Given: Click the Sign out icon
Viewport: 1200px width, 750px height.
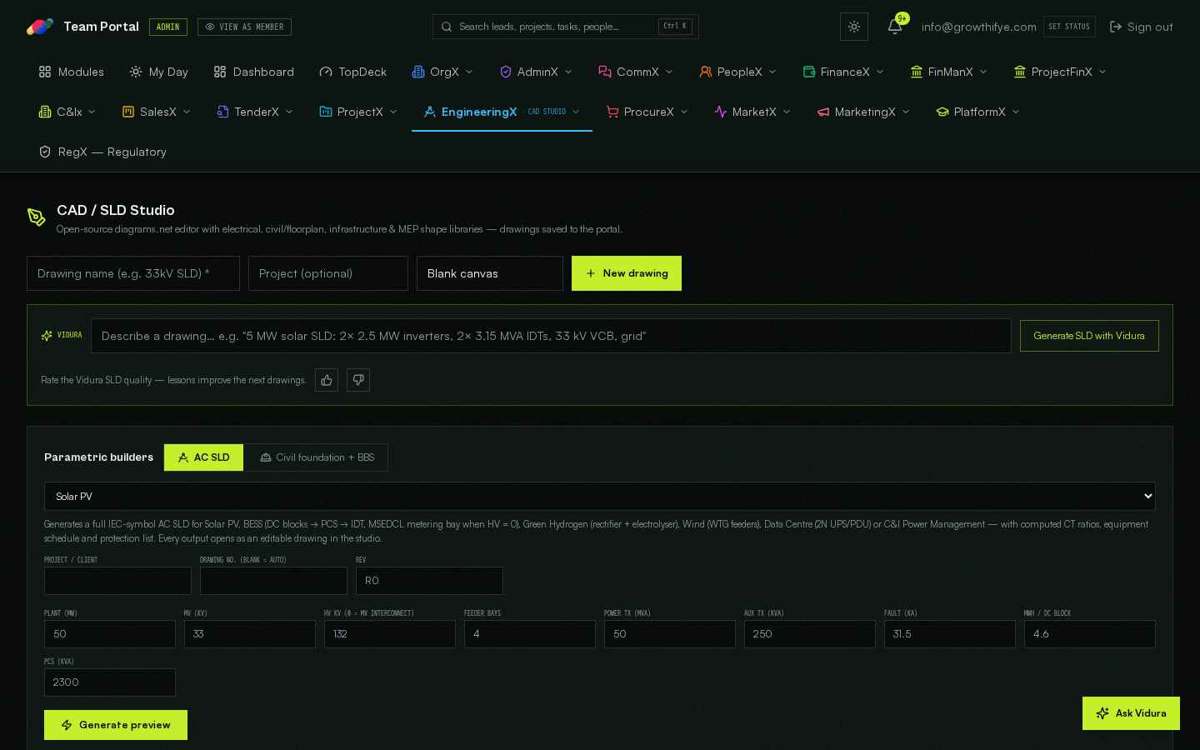Looking at the screenshot, I should 1116,27.
